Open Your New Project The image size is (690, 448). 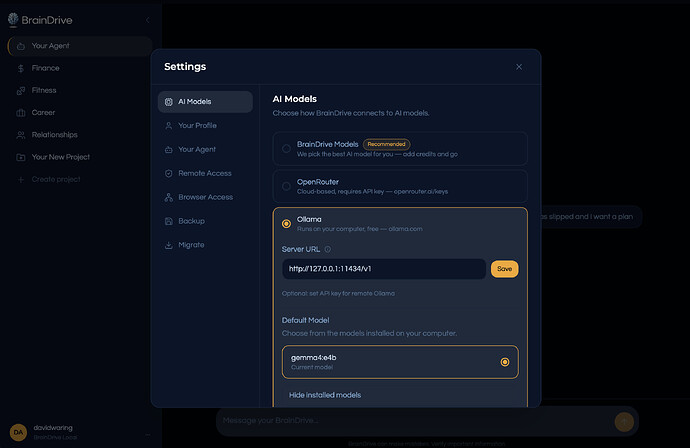(x=80, y=157)
